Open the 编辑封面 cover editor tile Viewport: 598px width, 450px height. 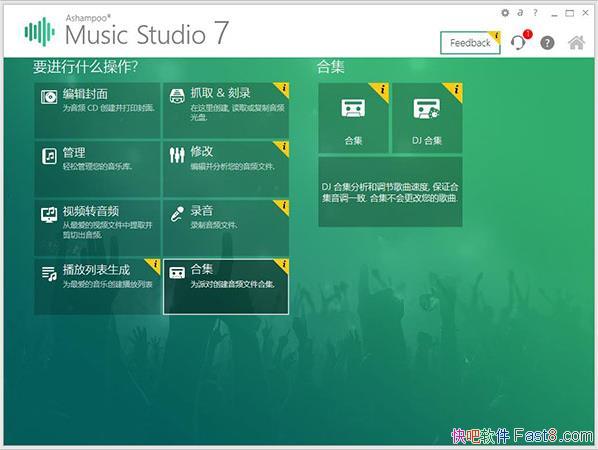(97, 110)
